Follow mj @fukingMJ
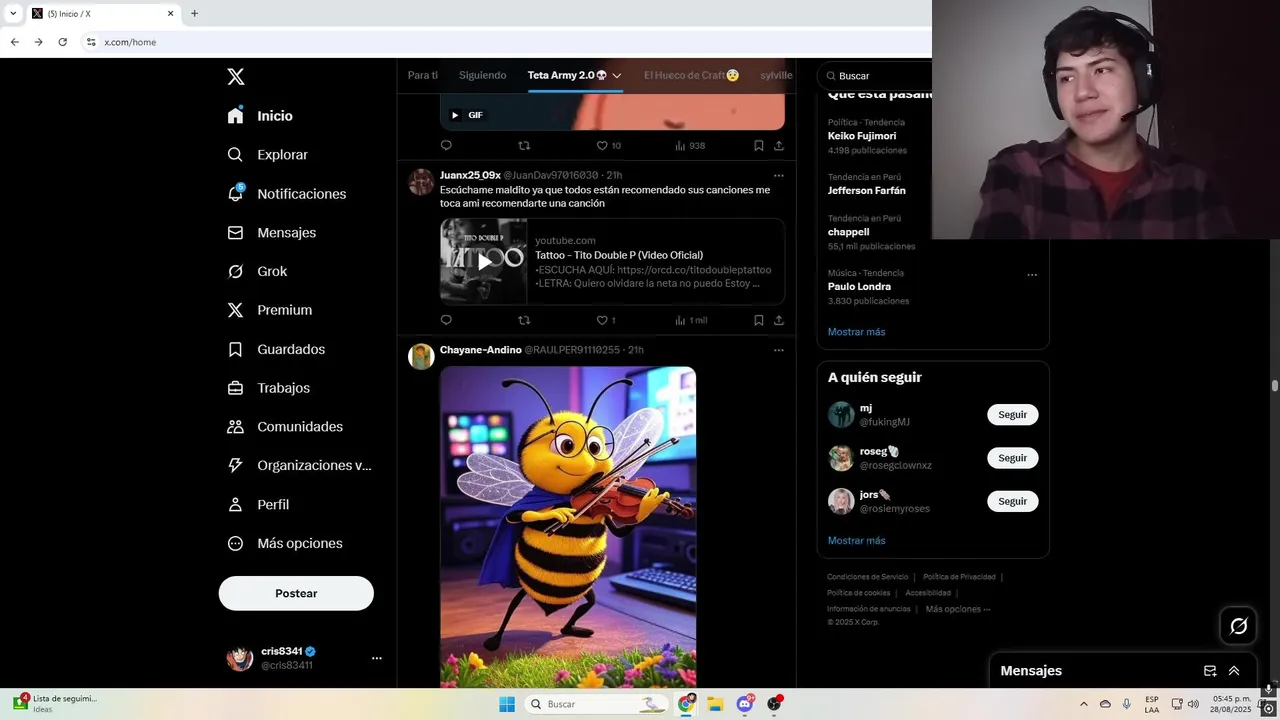Viewport: 1280px width, 720px height. coord(1012,415)
